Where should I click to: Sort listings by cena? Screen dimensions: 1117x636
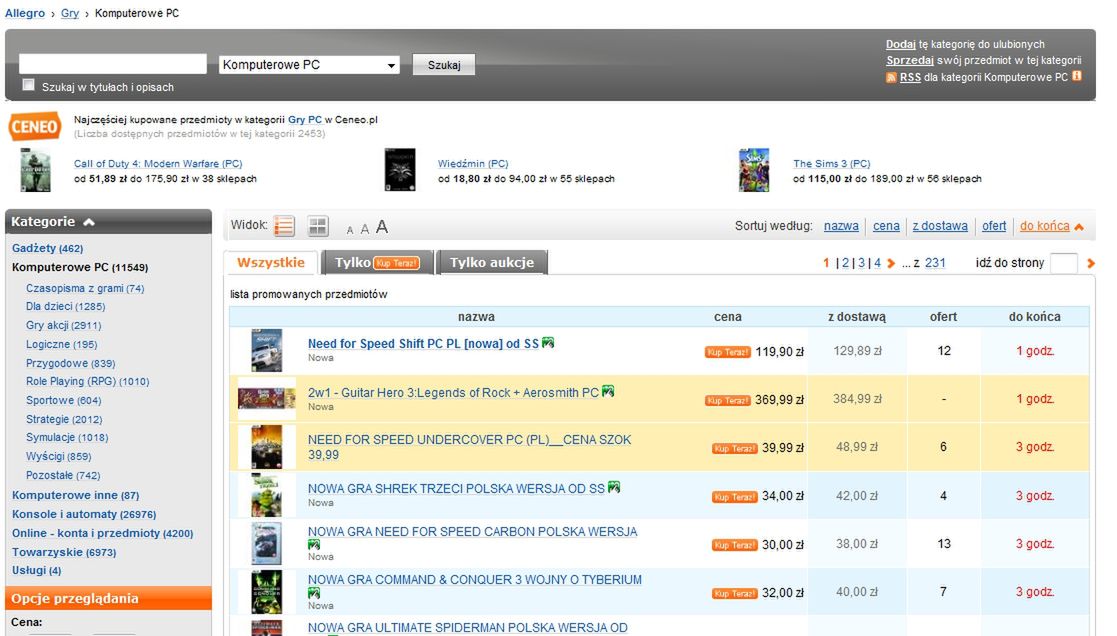point(886,226)
